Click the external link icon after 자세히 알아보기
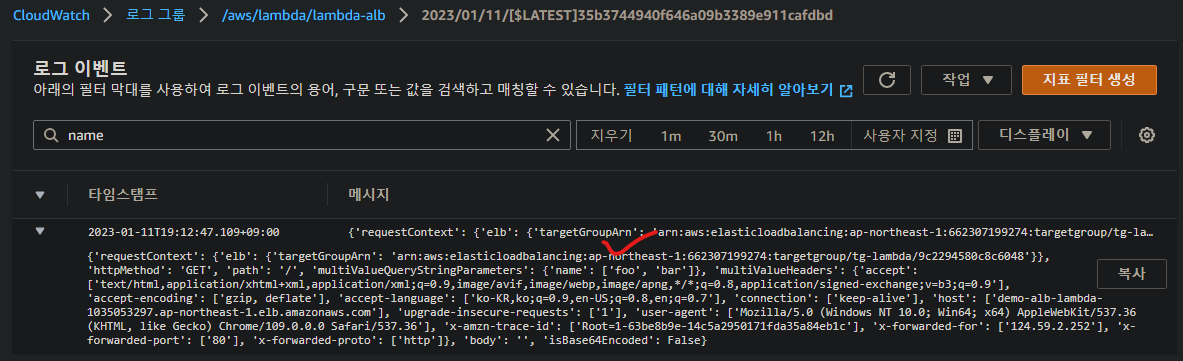Screen dimensions: 1183x361 [x=846, y=91]
